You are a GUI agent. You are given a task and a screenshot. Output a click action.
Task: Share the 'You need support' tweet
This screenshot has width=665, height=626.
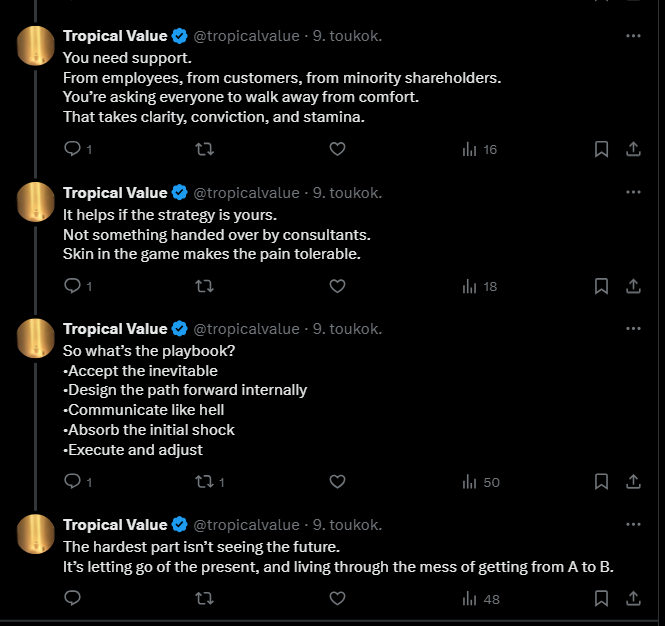click(633, 149)
